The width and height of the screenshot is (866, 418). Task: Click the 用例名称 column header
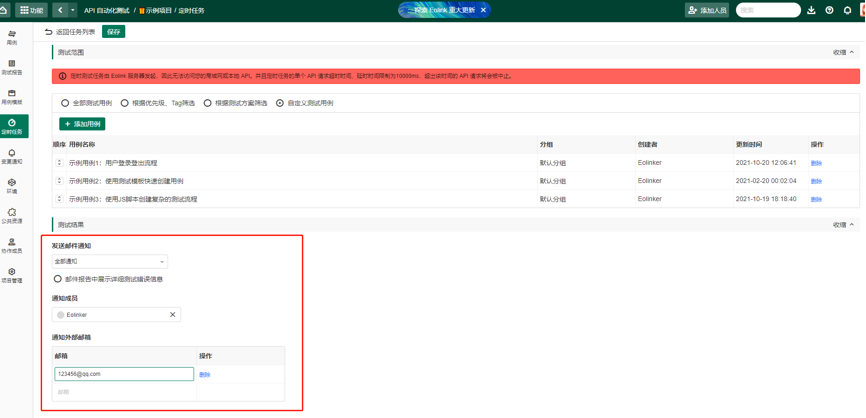(x=82, y=145)
